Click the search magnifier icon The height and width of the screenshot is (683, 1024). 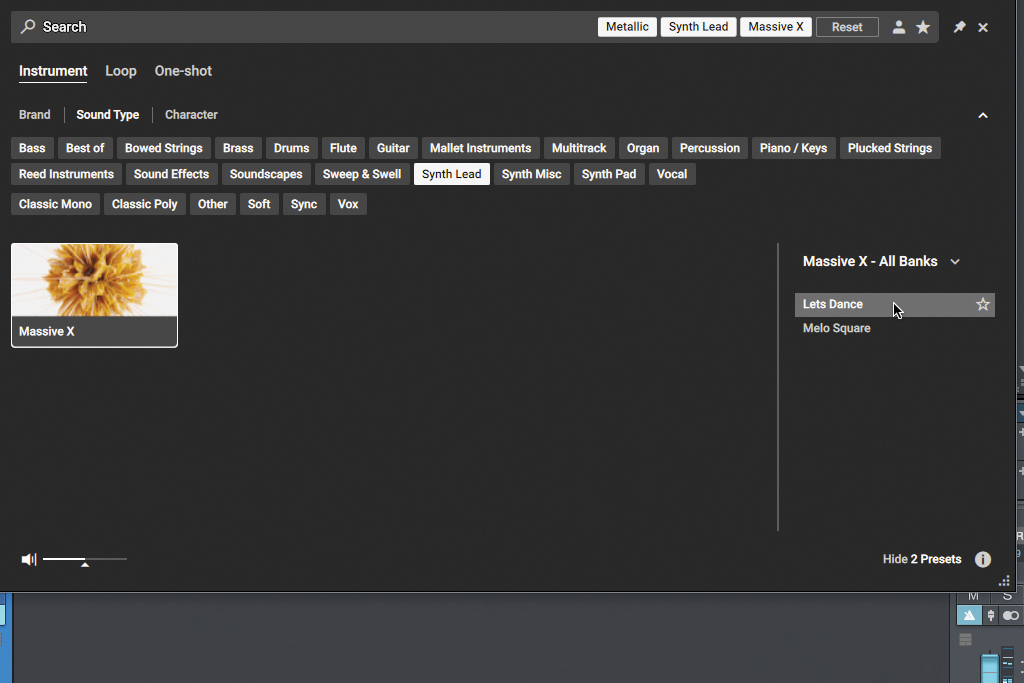click(x=28, y=27)
